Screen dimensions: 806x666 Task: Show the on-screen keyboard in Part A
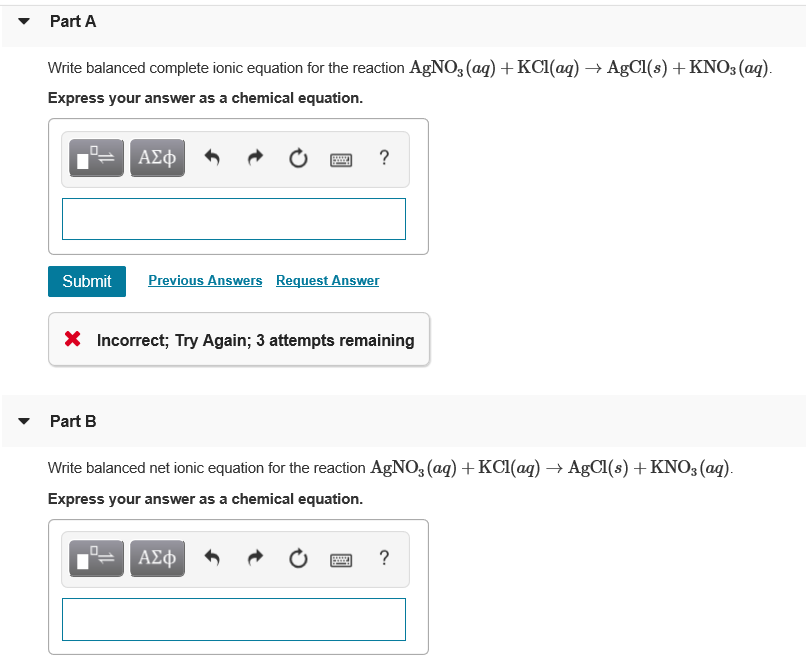(340, 158)
